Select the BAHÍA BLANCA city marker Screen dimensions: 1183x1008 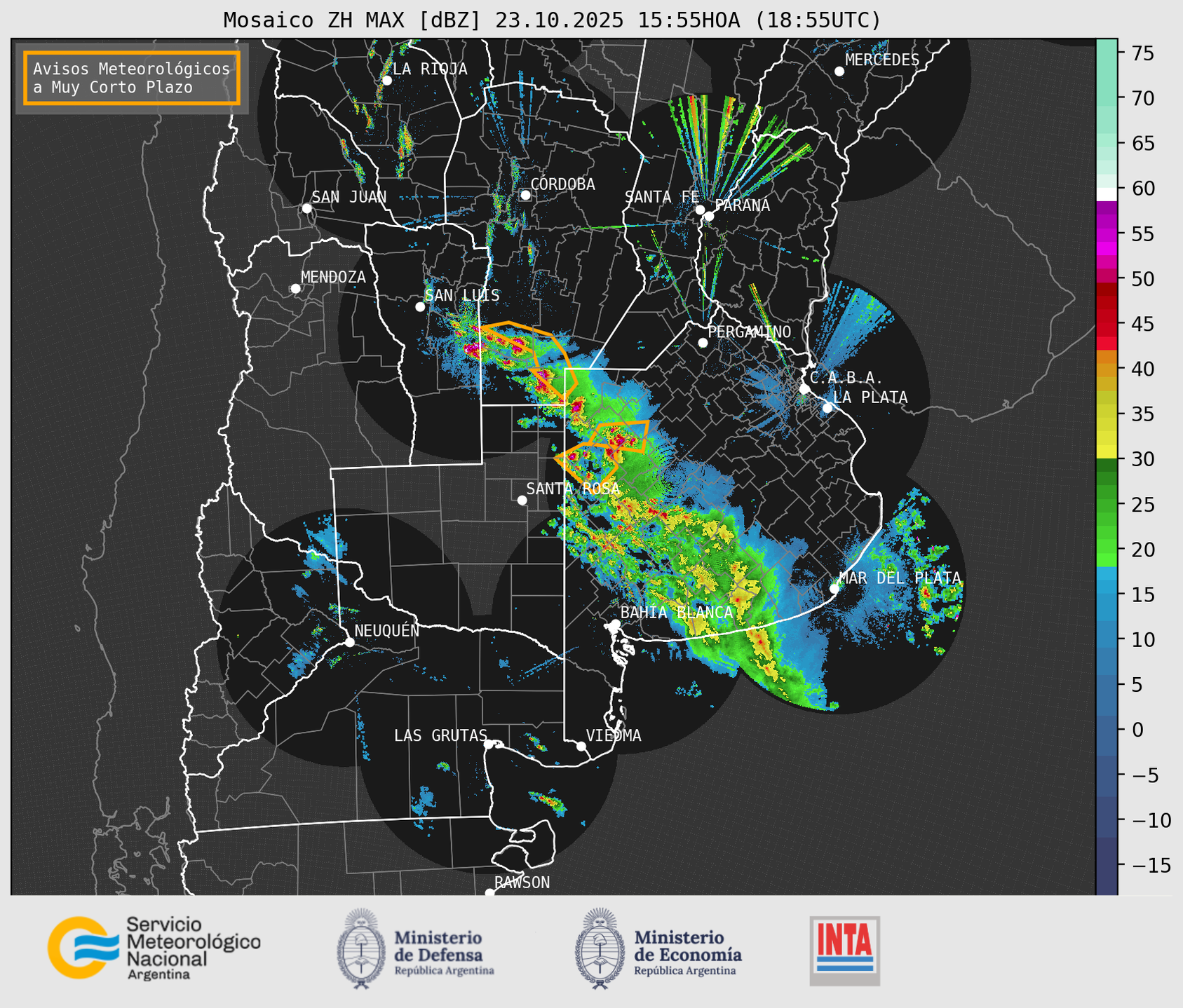[615, 624]
